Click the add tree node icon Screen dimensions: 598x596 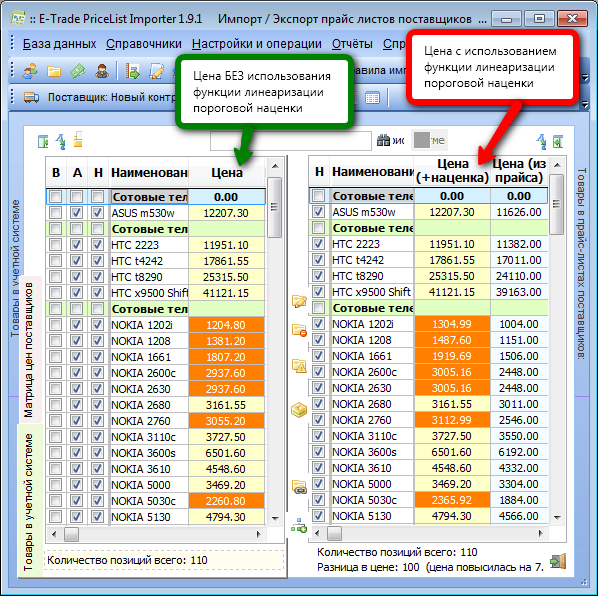pyautogui.click(x=299, y=526)
